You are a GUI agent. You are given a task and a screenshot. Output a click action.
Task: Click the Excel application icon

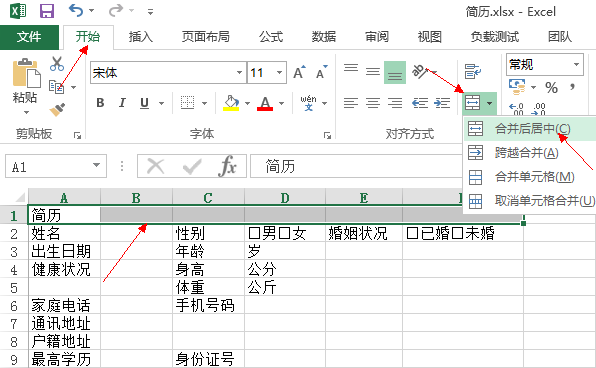coord(18,11)
